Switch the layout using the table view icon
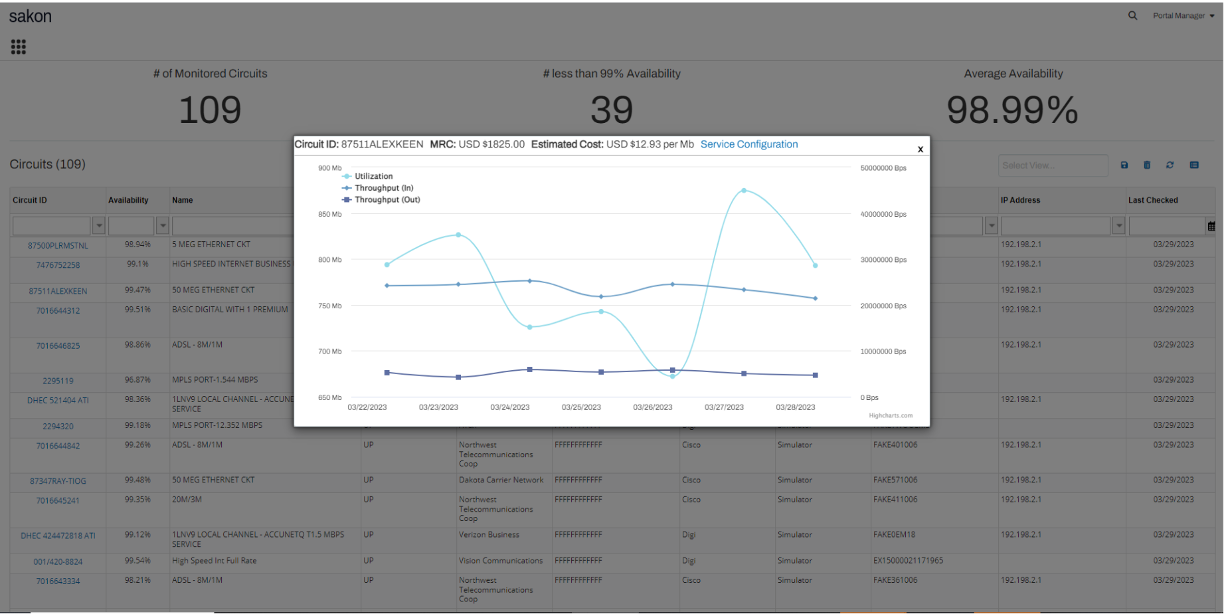The image size is (1224, 614). [x=1194, y=165]
